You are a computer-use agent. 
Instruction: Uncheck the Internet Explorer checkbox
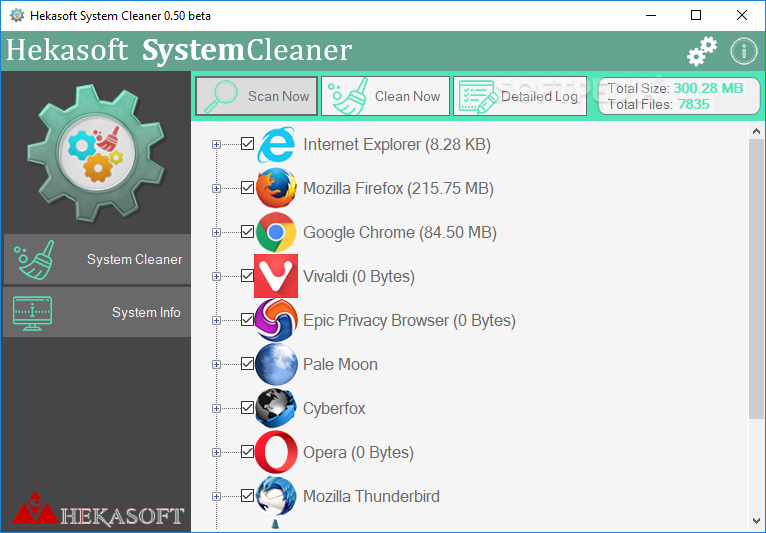248,144
